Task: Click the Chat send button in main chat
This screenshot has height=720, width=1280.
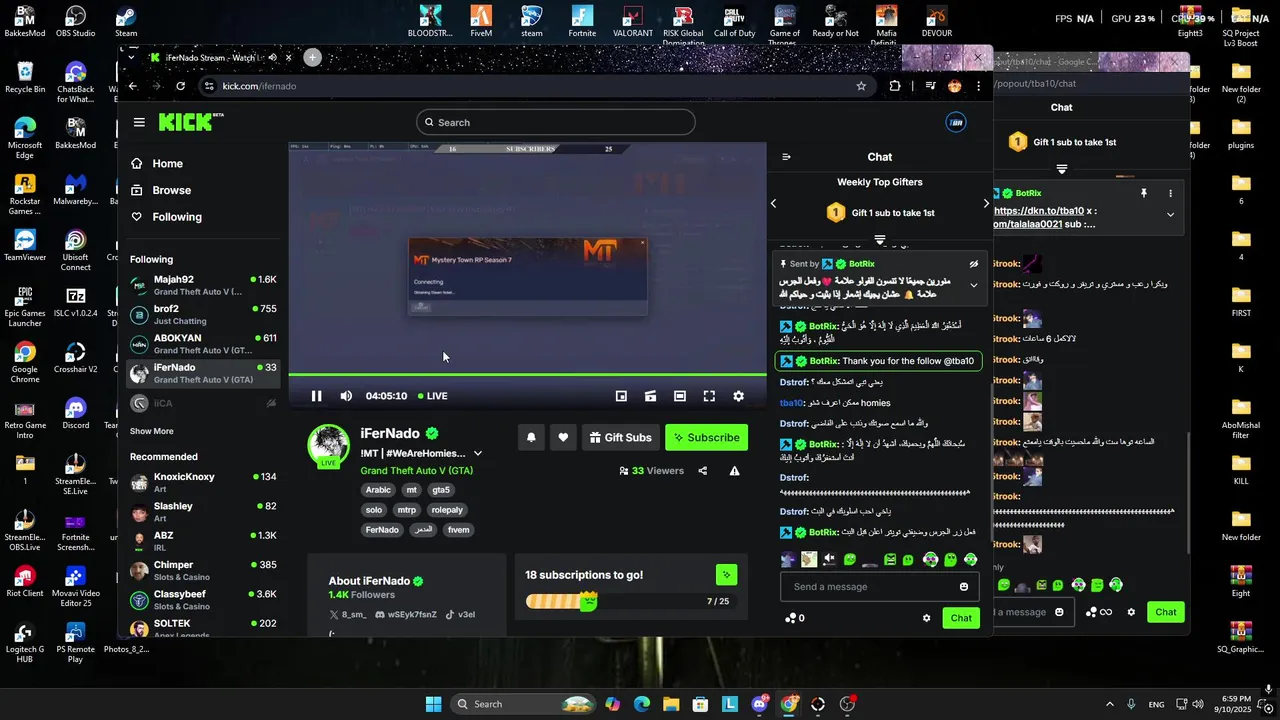Action: tap(961, 618)
